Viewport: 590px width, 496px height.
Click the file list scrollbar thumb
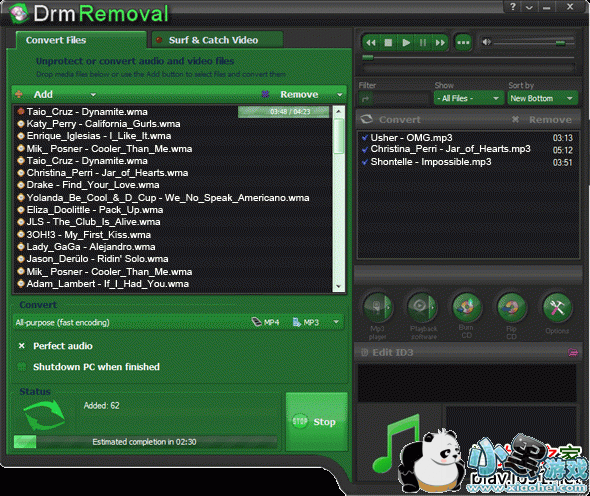[x=339, y=136]
